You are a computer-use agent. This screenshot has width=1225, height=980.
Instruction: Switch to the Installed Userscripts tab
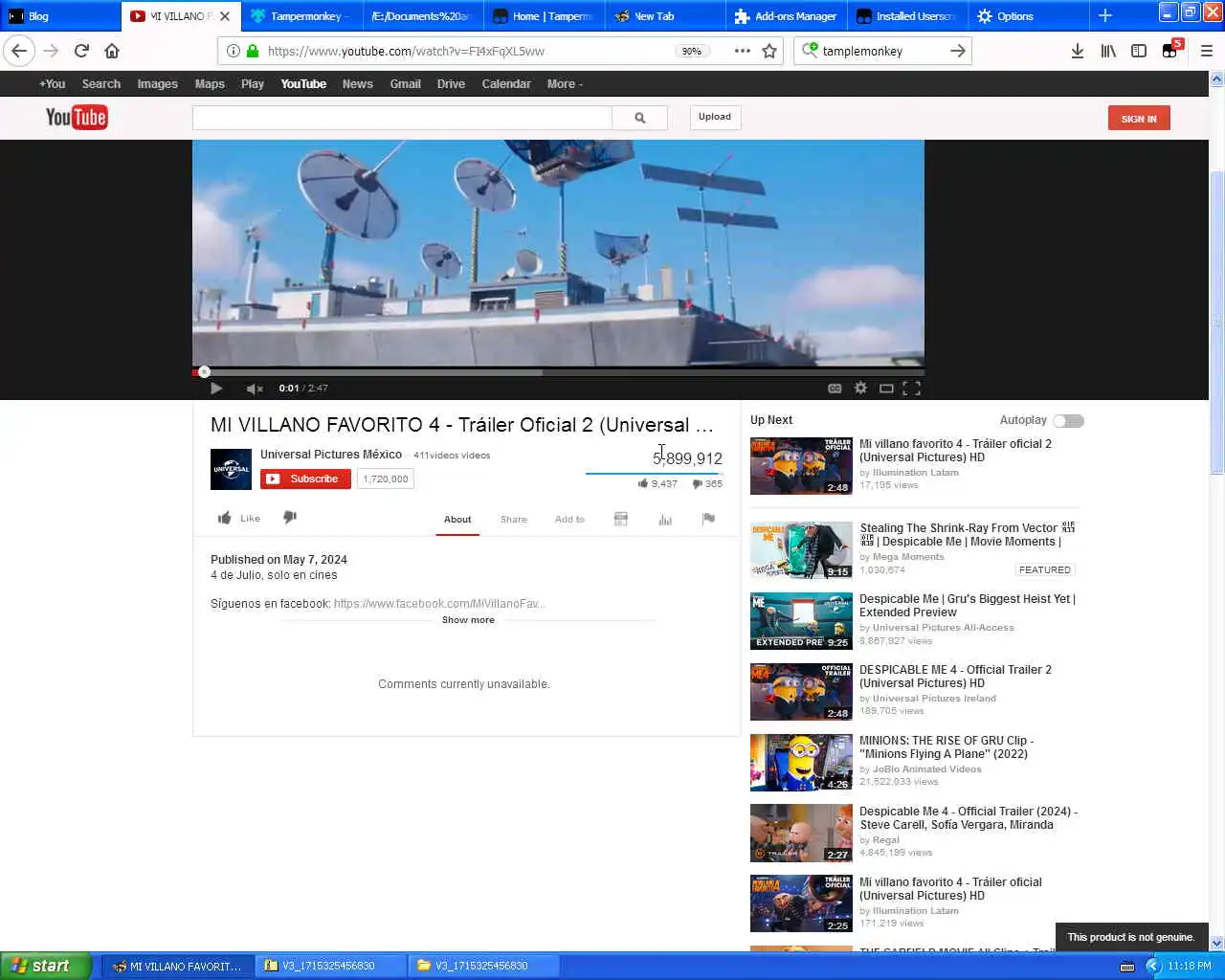point(905,16)
